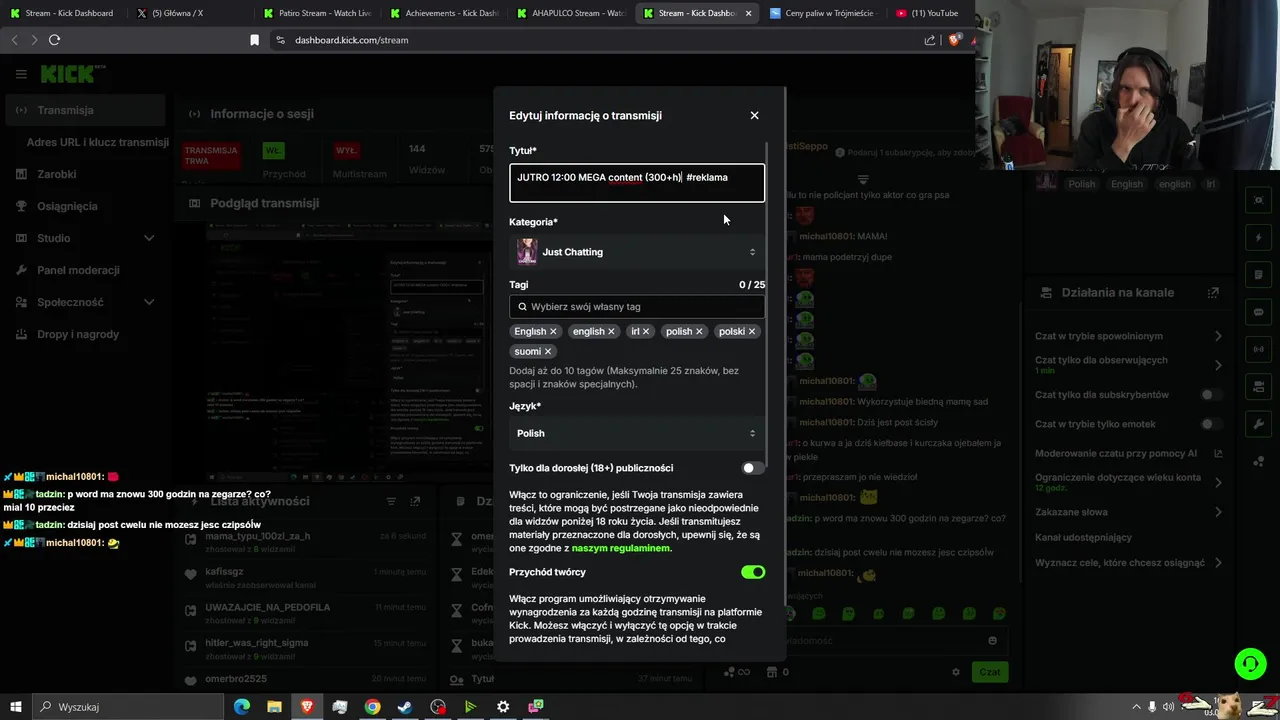The image size is (1280, 720).
Task: Click the green Czat send button
Action: [x=989, y=672]
